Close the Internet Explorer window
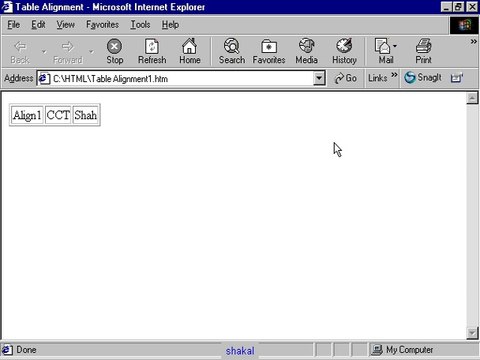Viewport: 480px width, 360px height. pyautogui.click(x=472, y=7)
